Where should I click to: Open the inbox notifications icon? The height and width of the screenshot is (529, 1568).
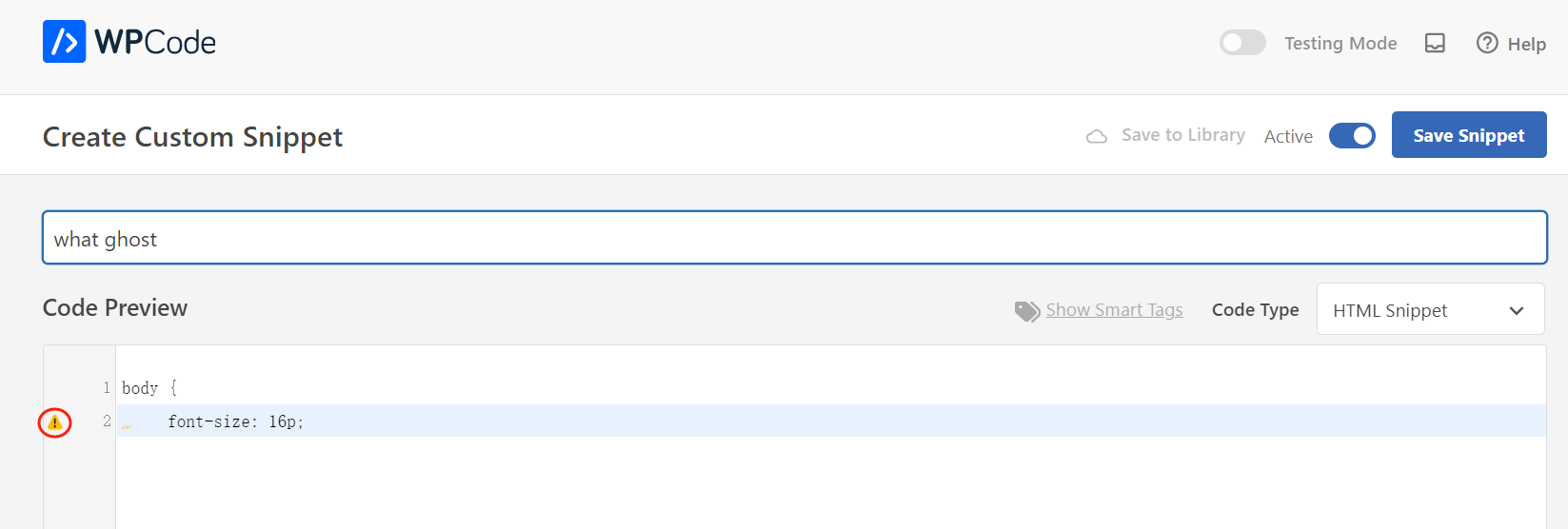click(1435, 43)
